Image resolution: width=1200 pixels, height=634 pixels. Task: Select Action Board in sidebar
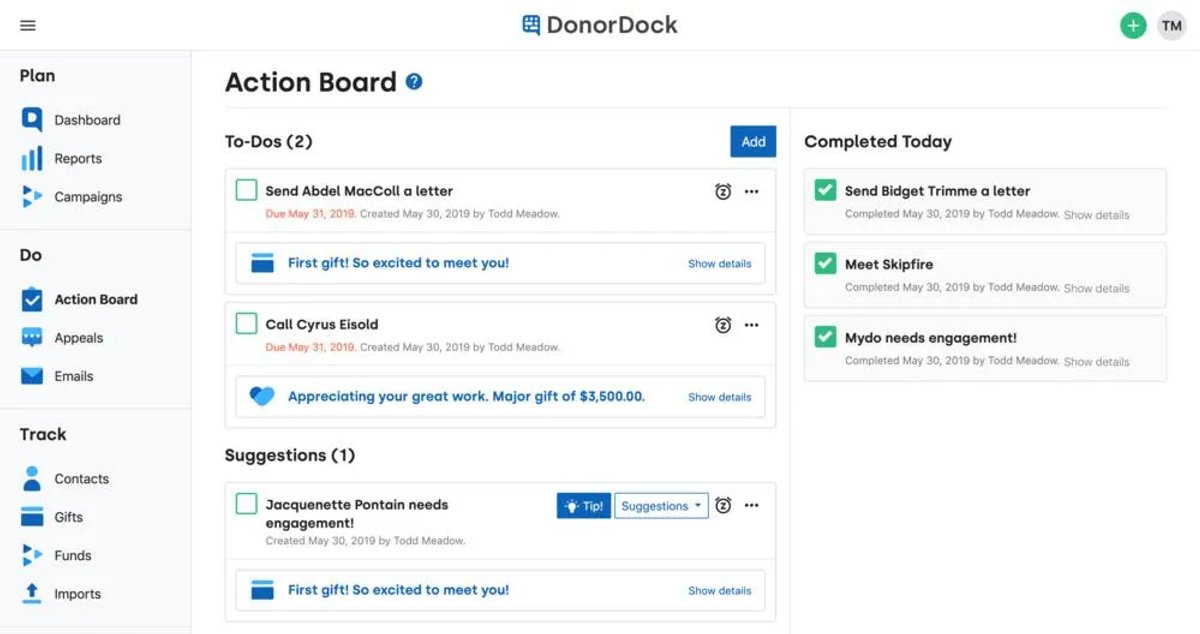[96, 299]
